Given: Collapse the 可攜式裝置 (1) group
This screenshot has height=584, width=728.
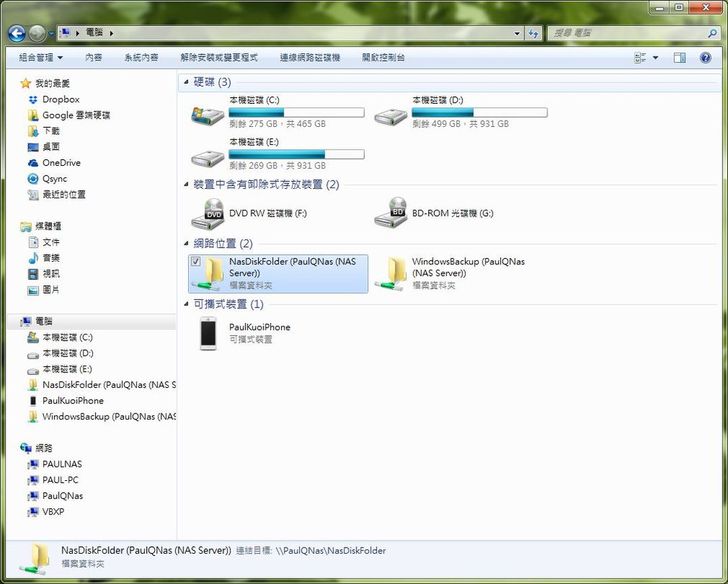Looking at the screenshot, I should tap(186, 304).
